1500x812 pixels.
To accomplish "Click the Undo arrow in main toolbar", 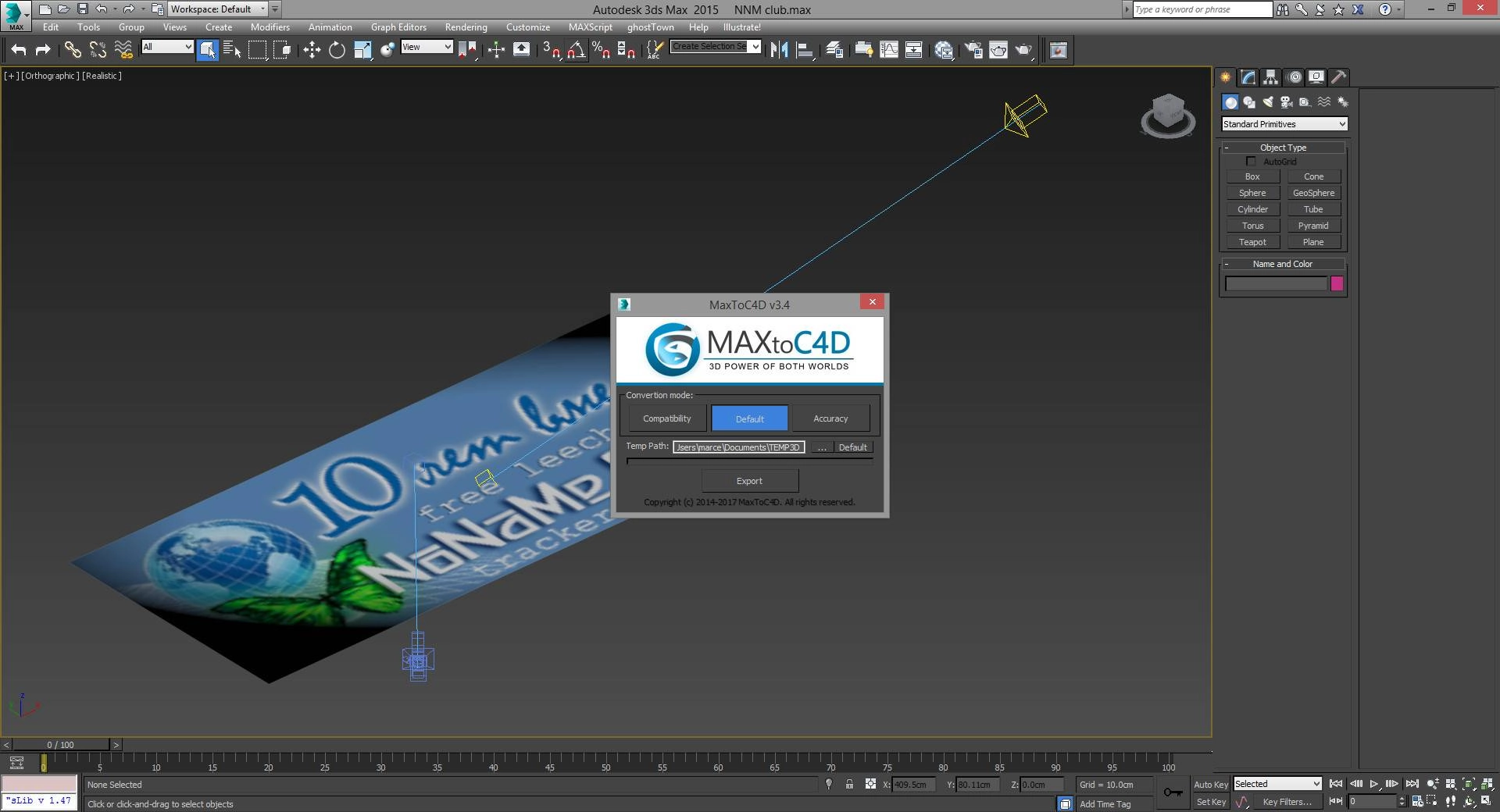I will pos(19,50).
